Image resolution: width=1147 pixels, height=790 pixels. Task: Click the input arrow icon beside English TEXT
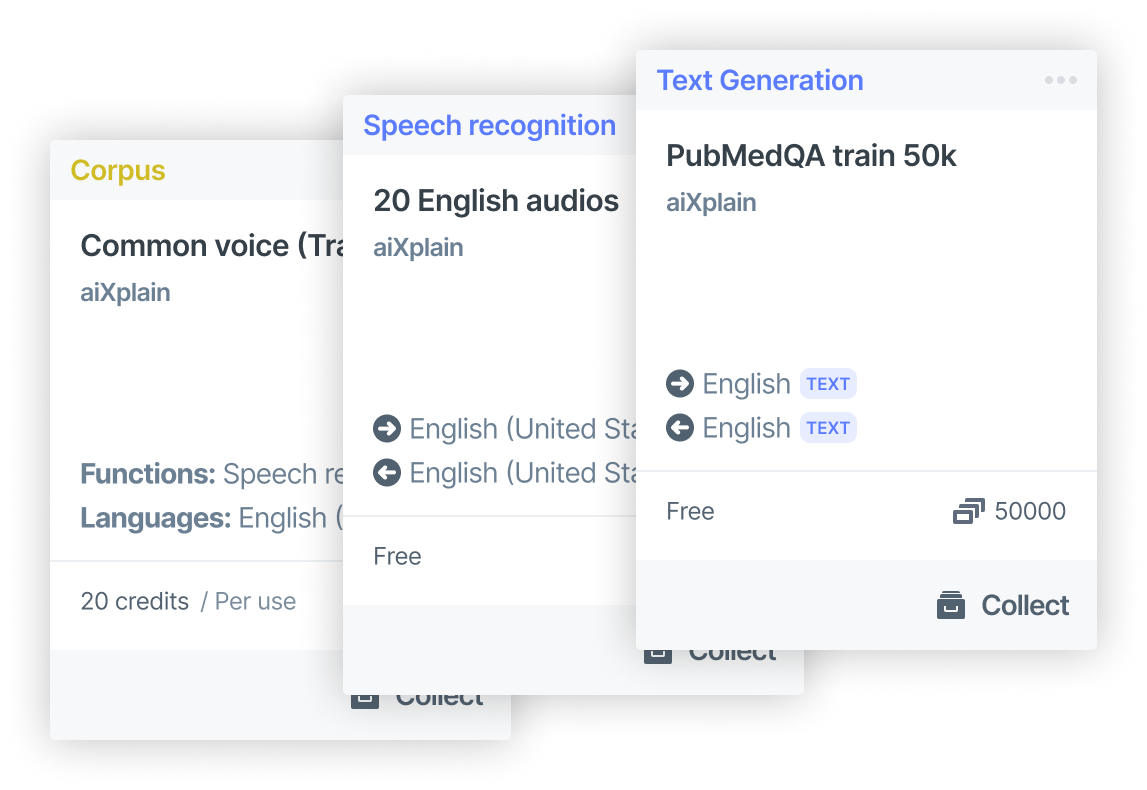[680, 384]
